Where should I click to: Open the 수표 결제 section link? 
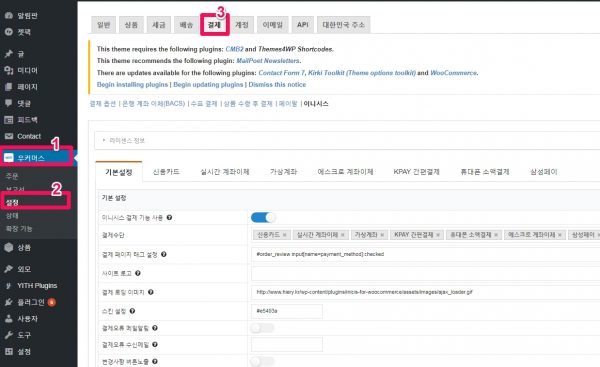point(204,104)
